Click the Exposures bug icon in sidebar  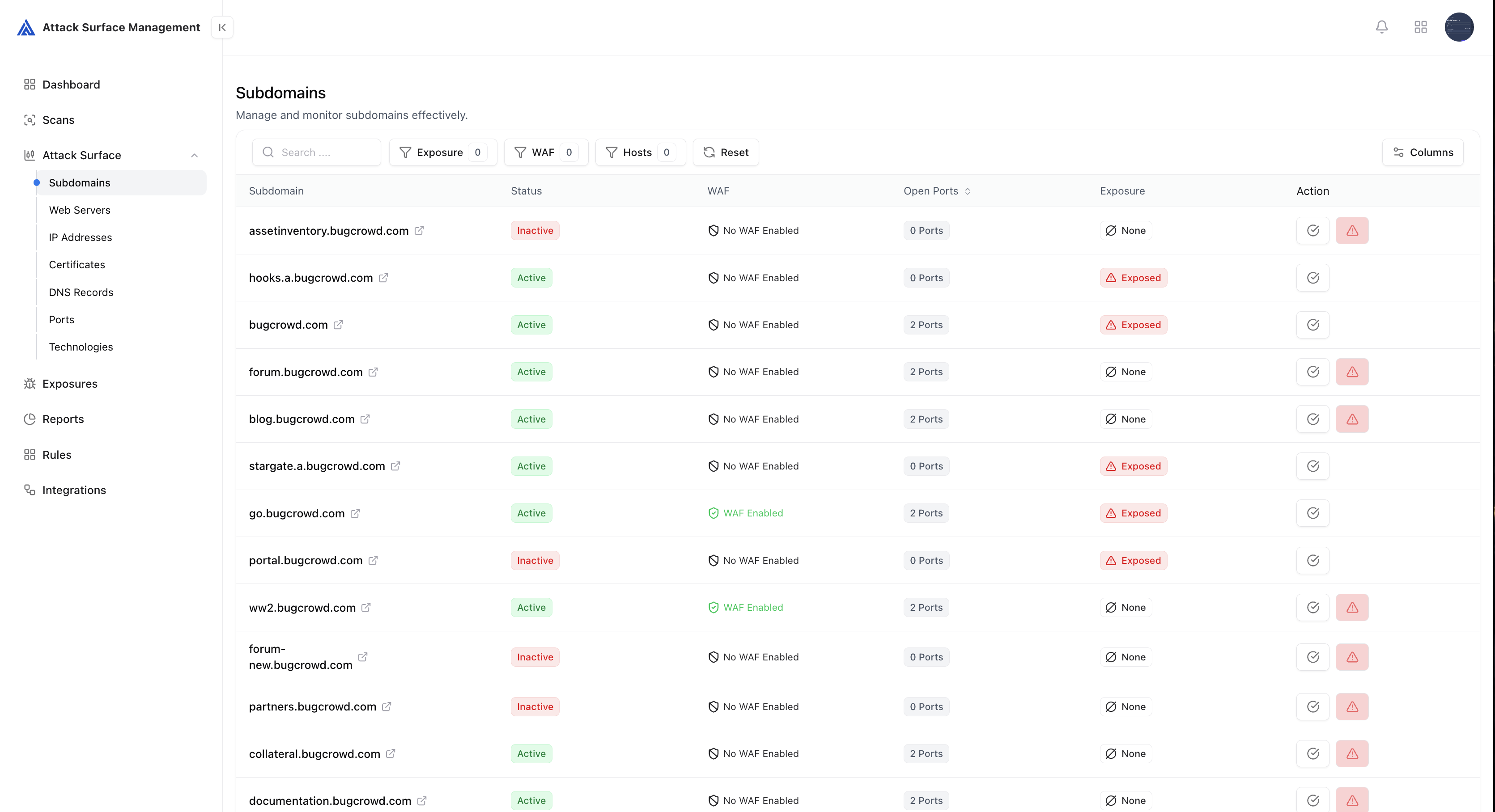click(x=30, y=383)
